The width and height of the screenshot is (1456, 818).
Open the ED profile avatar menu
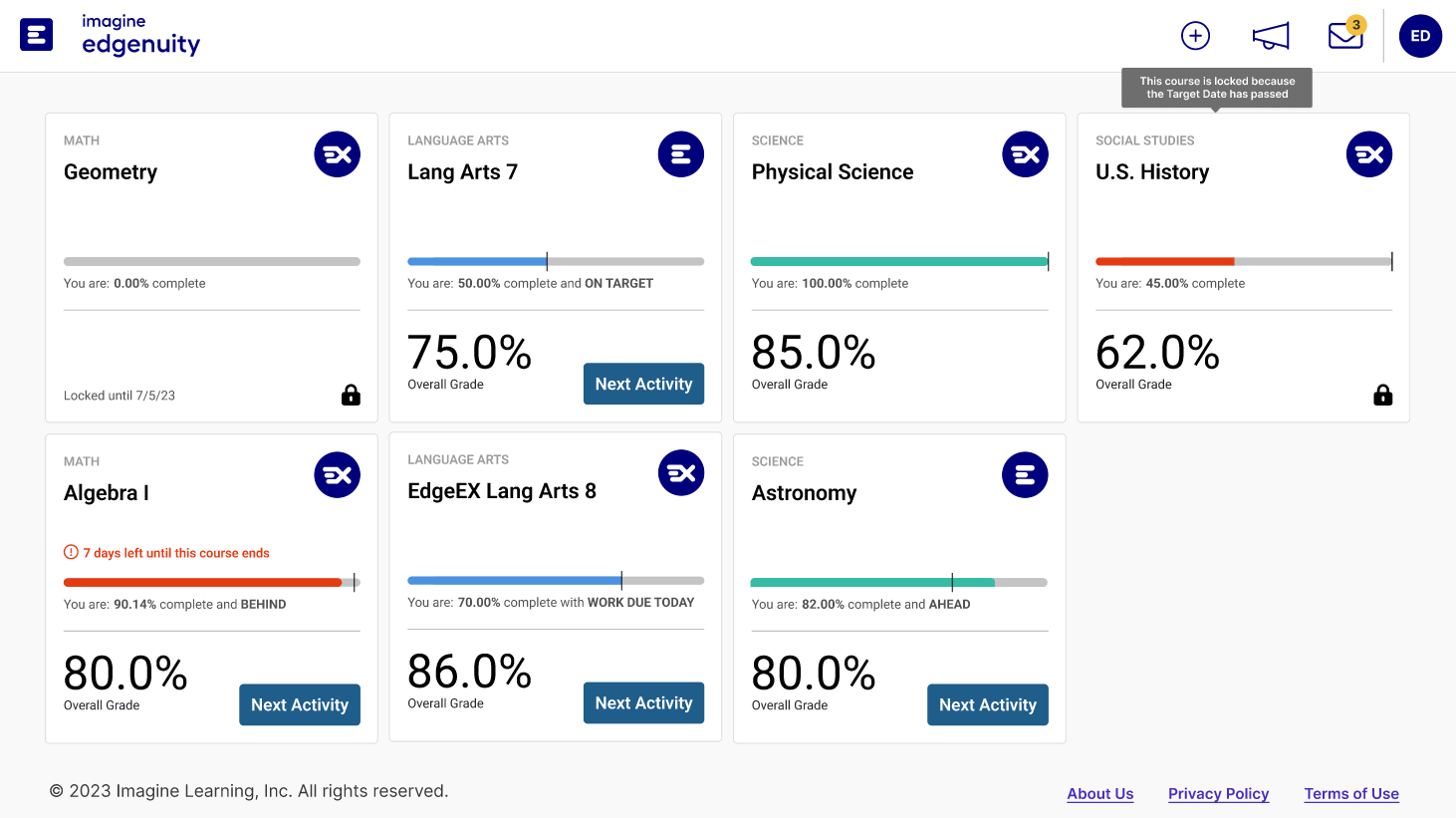tap(1420, 36)
